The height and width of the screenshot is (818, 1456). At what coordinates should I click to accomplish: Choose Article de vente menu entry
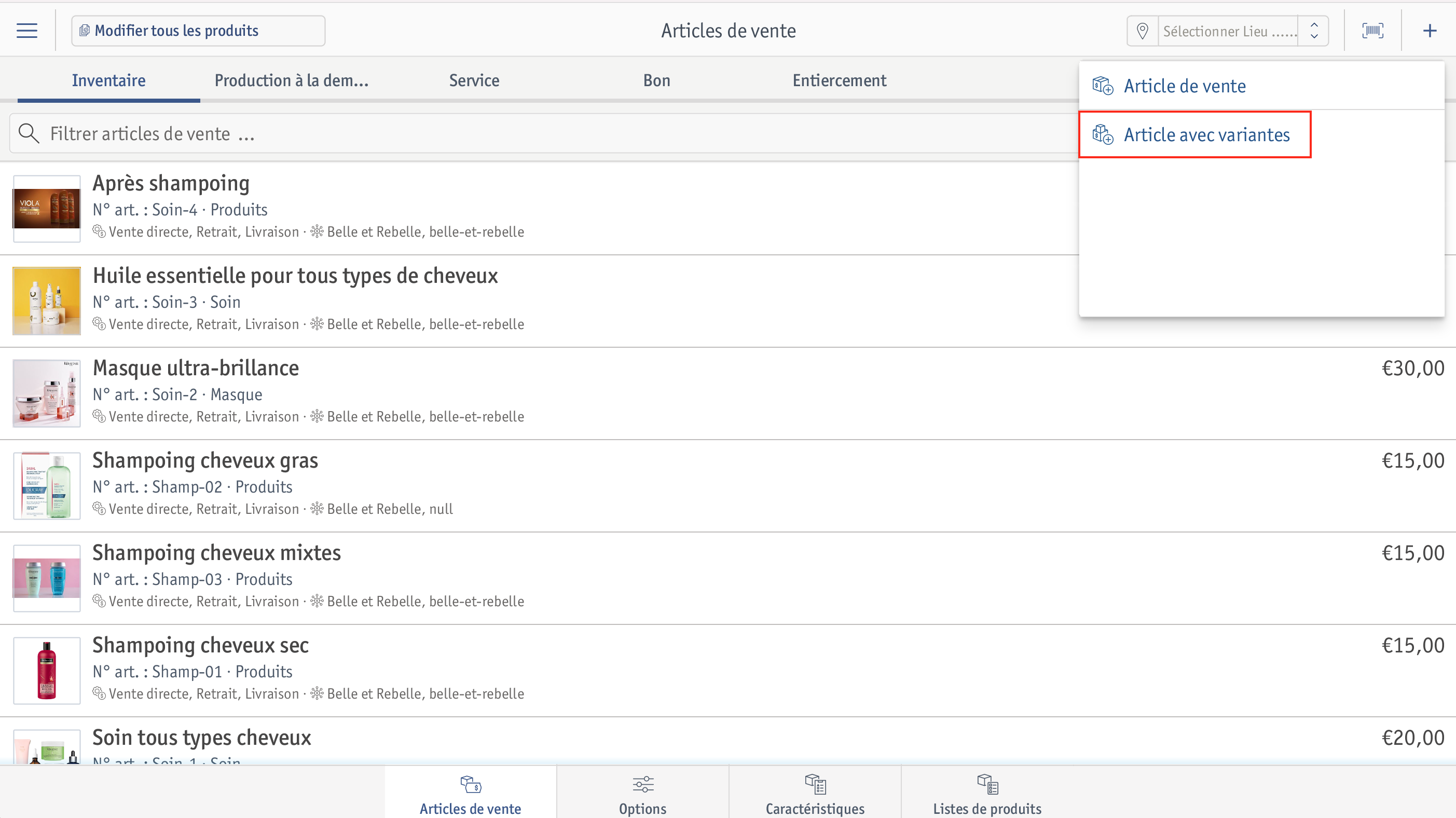point(1261,86)
